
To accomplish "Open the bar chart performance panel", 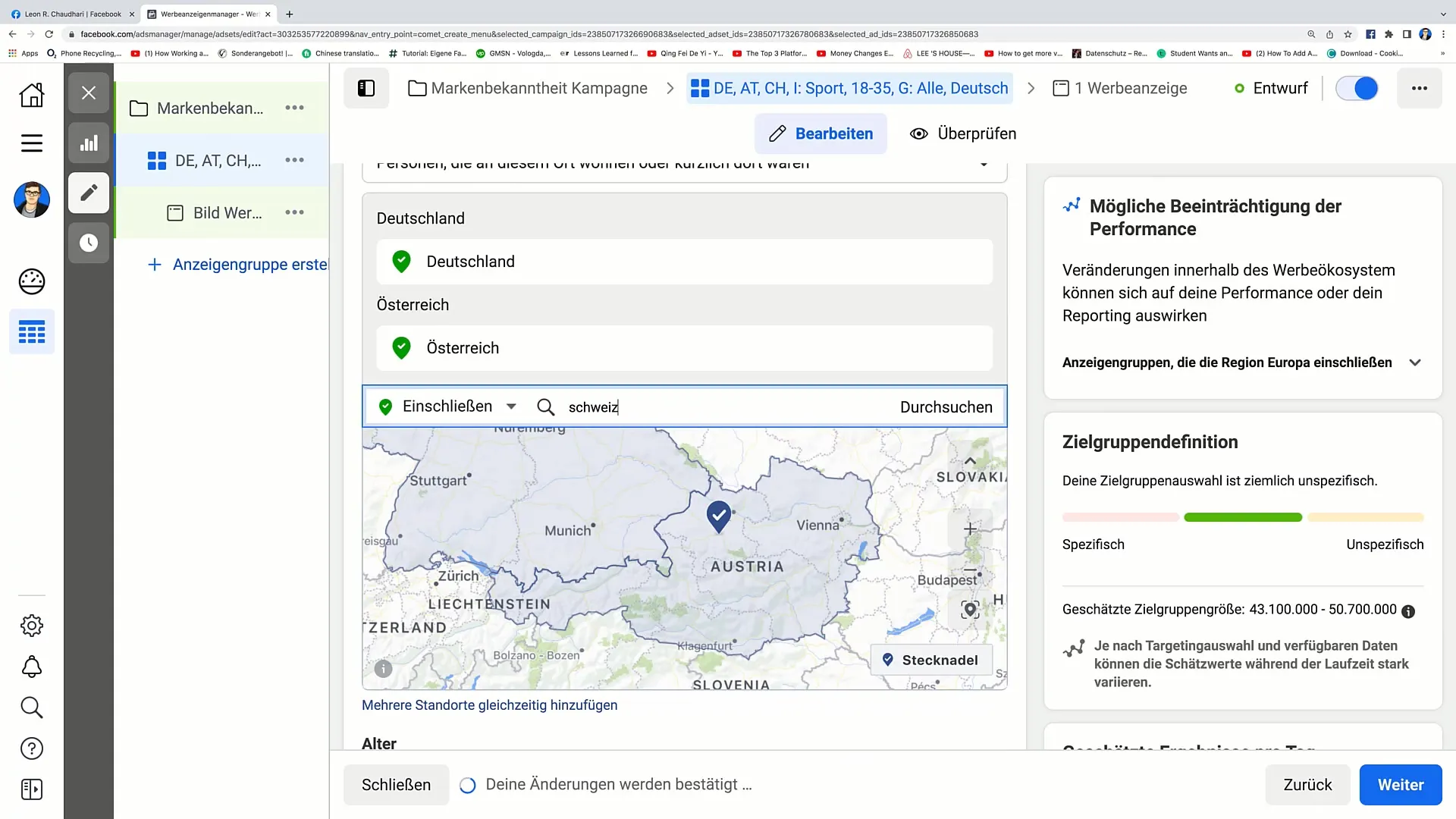I will click(x=89, y=143).
